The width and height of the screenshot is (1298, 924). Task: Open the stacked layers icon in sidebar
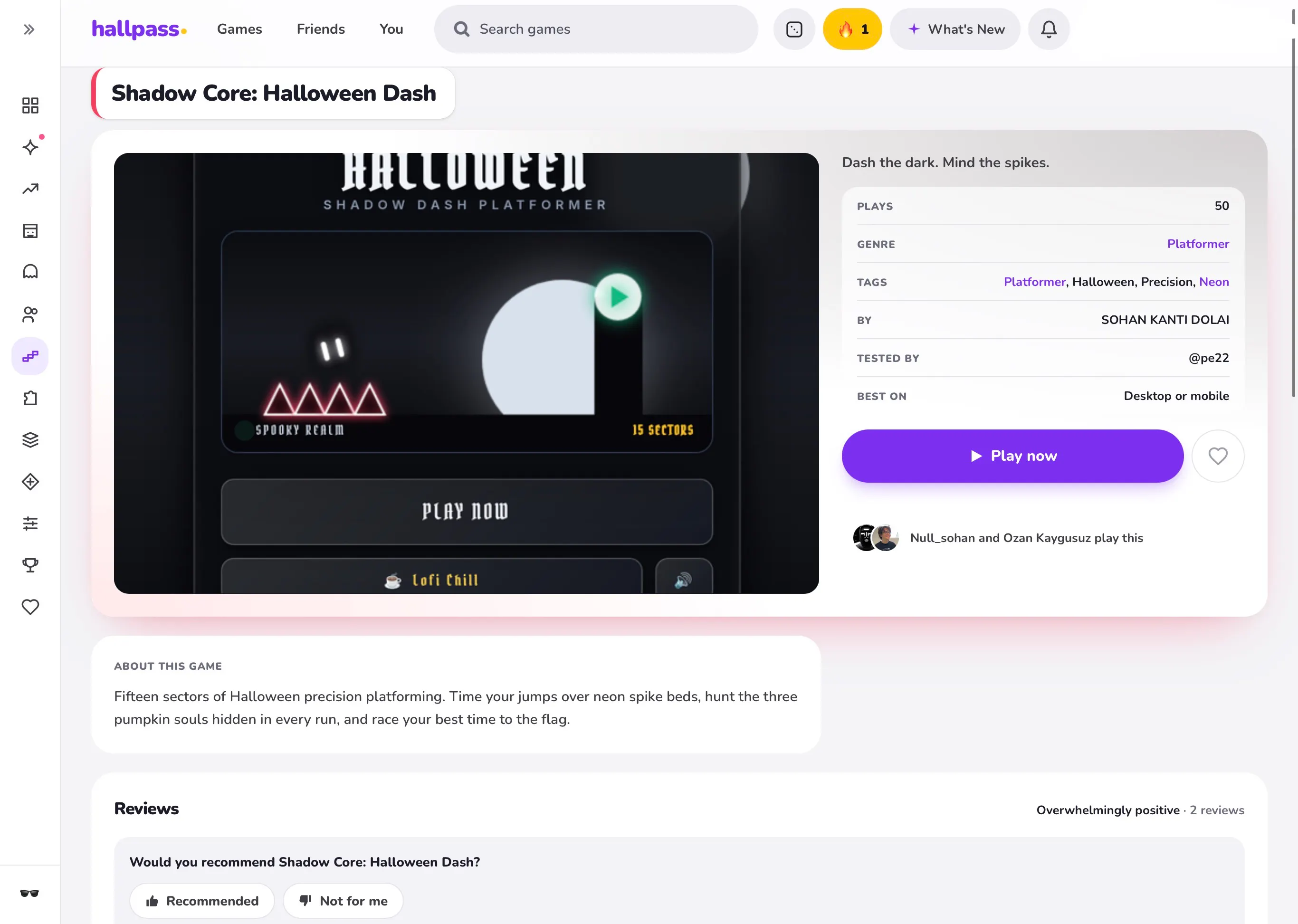tap(30, 440)
